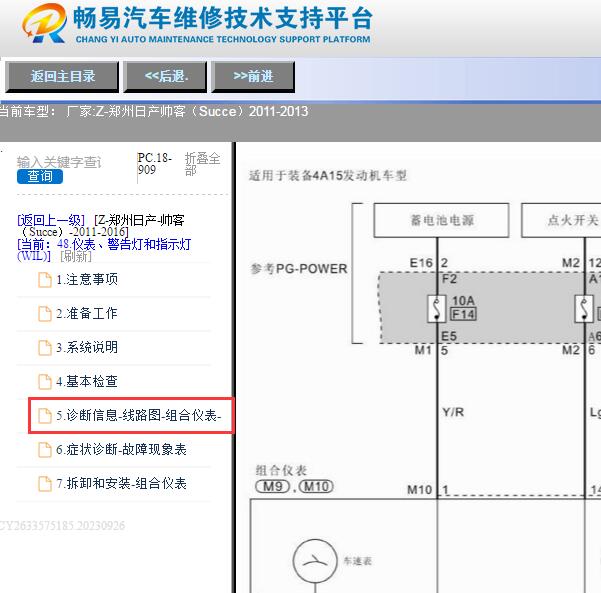Focus the keyword search input field
Viewport: 601px width, 593px height.
point(59,162)
